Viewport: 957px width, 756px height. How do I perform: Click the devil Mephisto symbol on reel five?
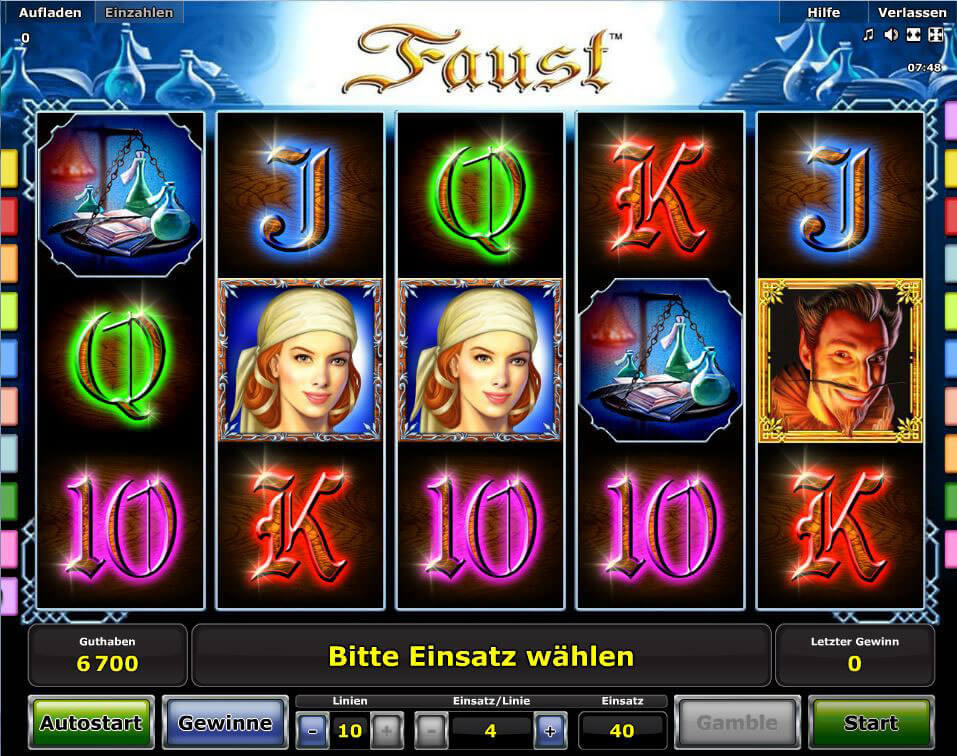(x=840, y=361)
